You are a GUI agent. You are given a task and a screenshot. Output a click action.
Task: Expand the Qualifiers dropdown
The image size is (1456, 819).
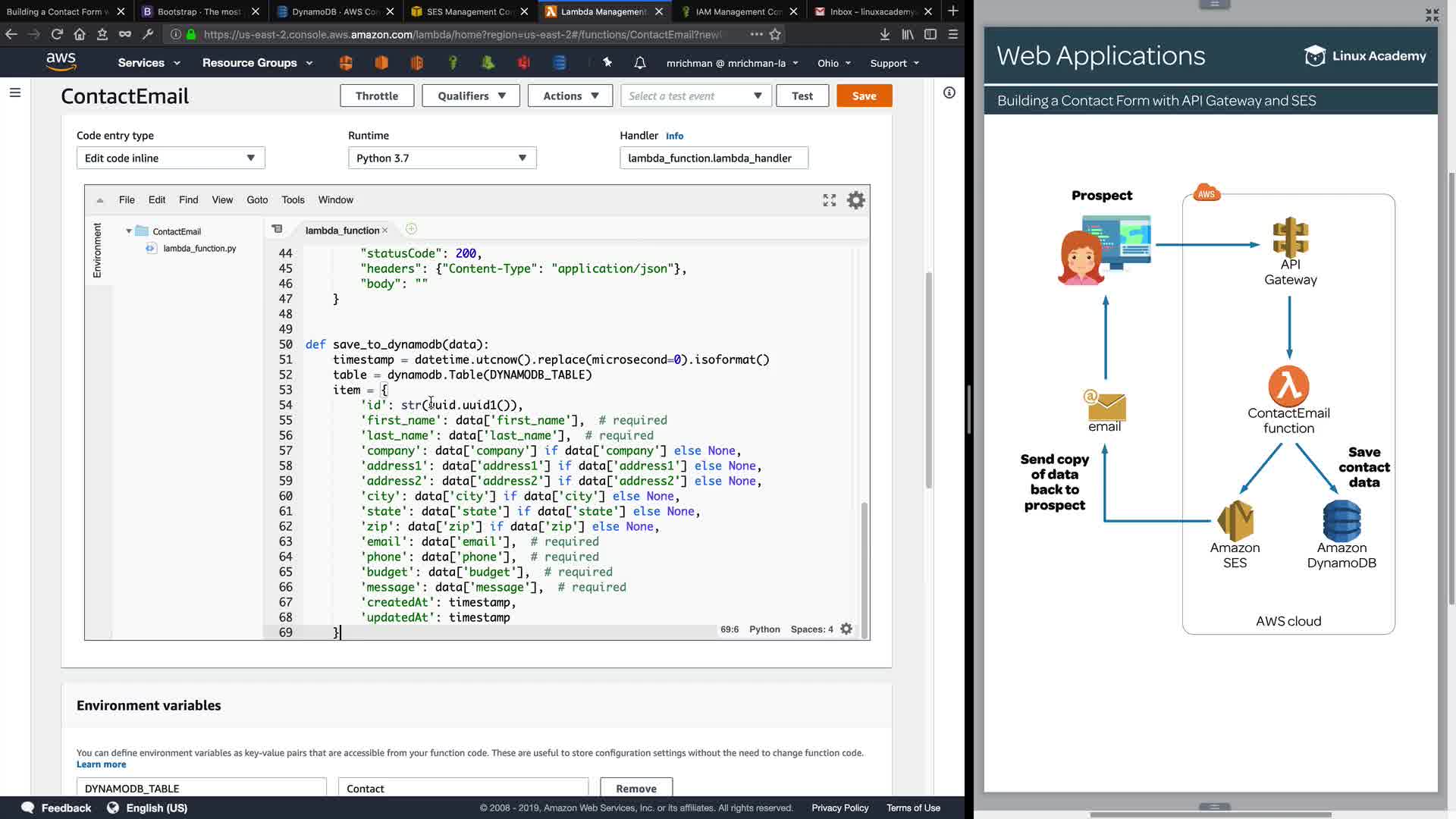470,96
